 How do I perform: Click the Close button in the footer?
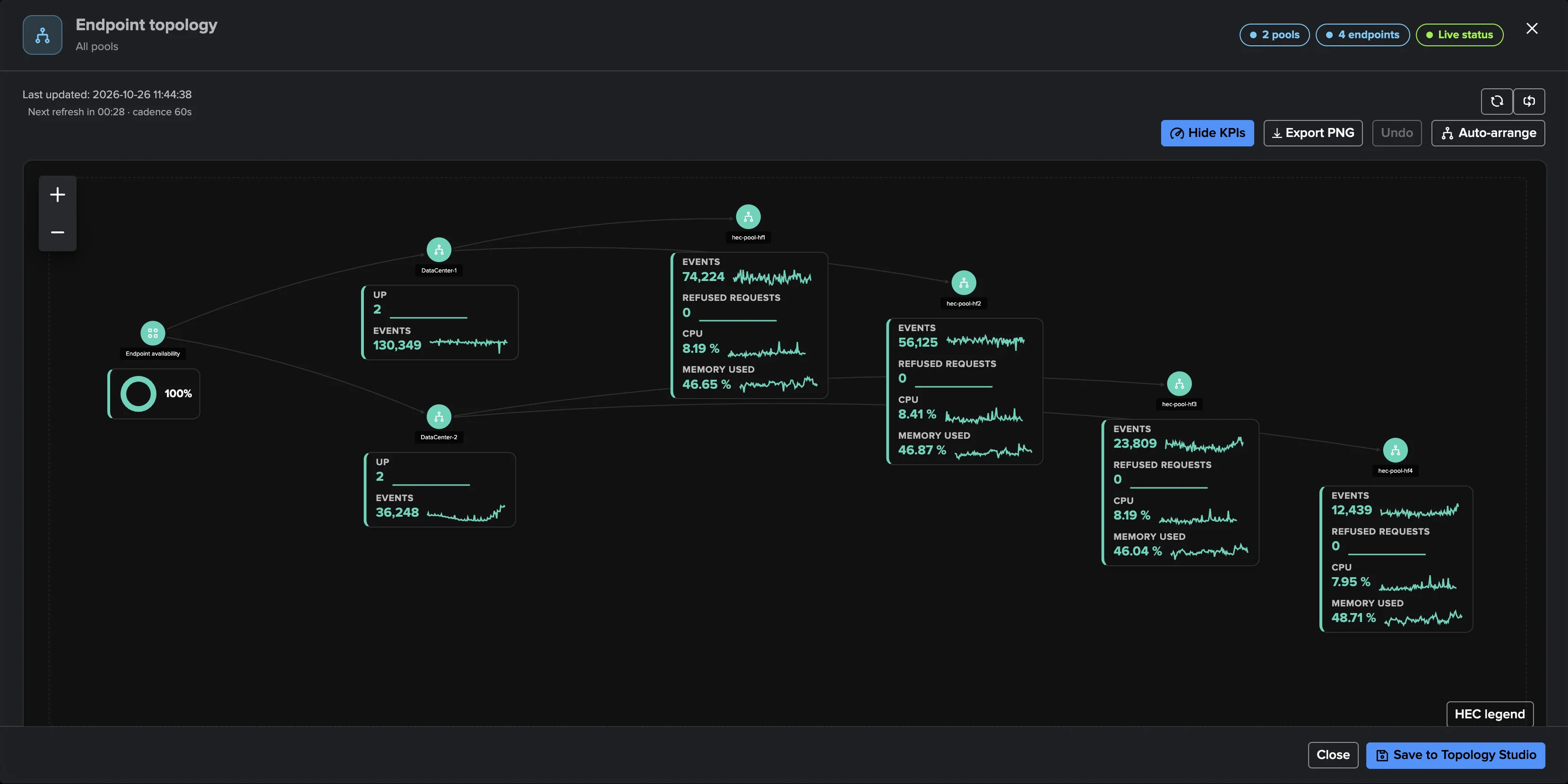[1333, 755]
